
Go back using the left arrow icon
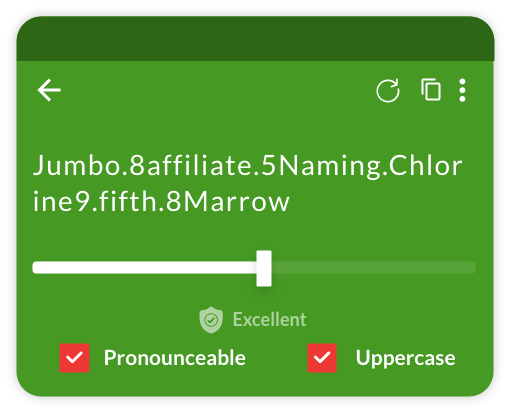[x=49, y=90]
